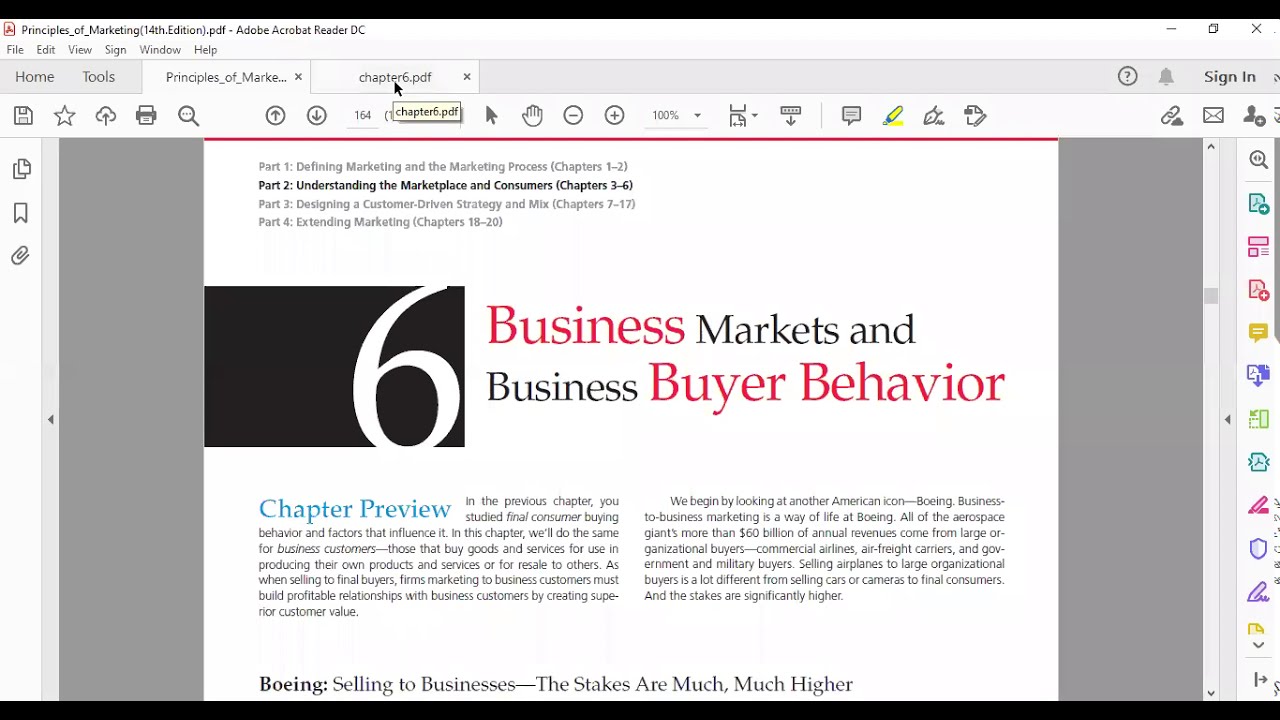Open the attachments paperclip panel
The height and width of the screenshot is (720, 1280).
click(x=21, y=256)
